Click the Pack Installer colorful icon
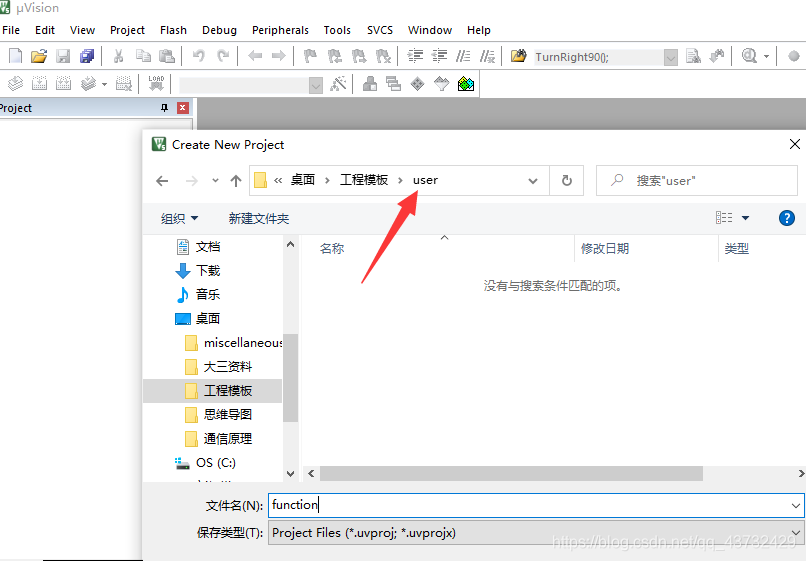Image resolution: width=806 pixels, height=561 pixels. 466,83
